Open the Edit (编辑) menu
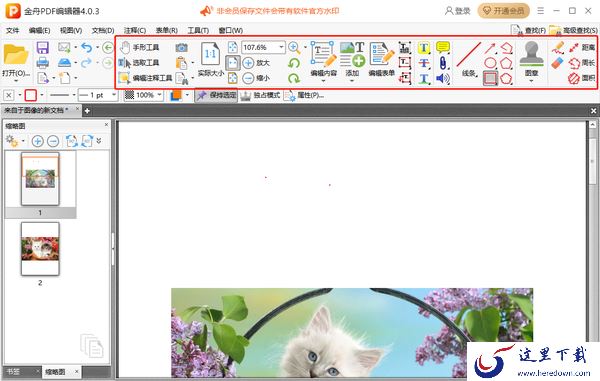This screenshot has width=600, height=381. point(39,30)
